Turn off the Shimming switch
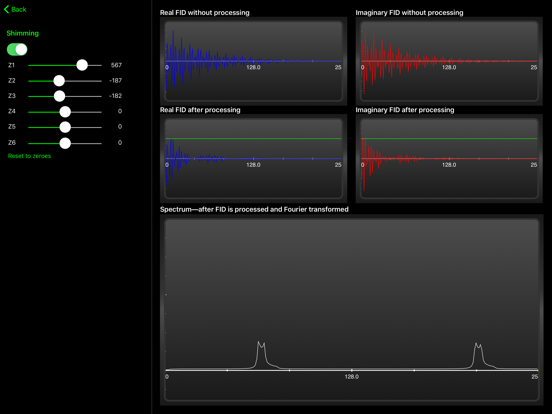This screenshot has width=552, height=414. pyautogui.click(x=17, y=49)
